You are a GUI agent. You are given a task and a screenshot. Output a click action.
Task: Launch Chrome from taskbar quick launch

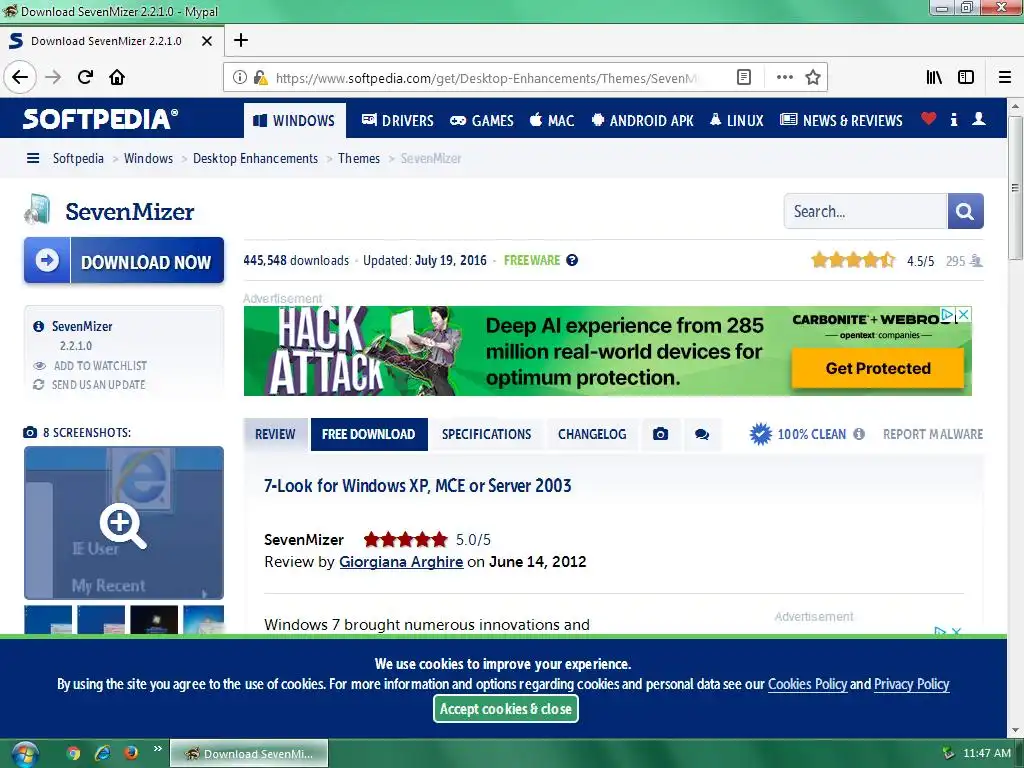coord(74,754)
